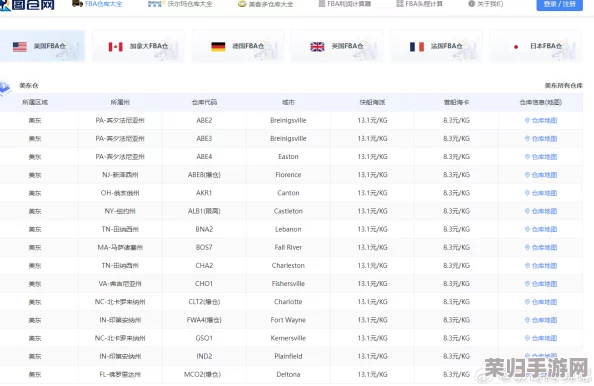594x386 pixels.
Task: Click the city cell Castleton
Action: pyautogui.click(x=288, y=211)
